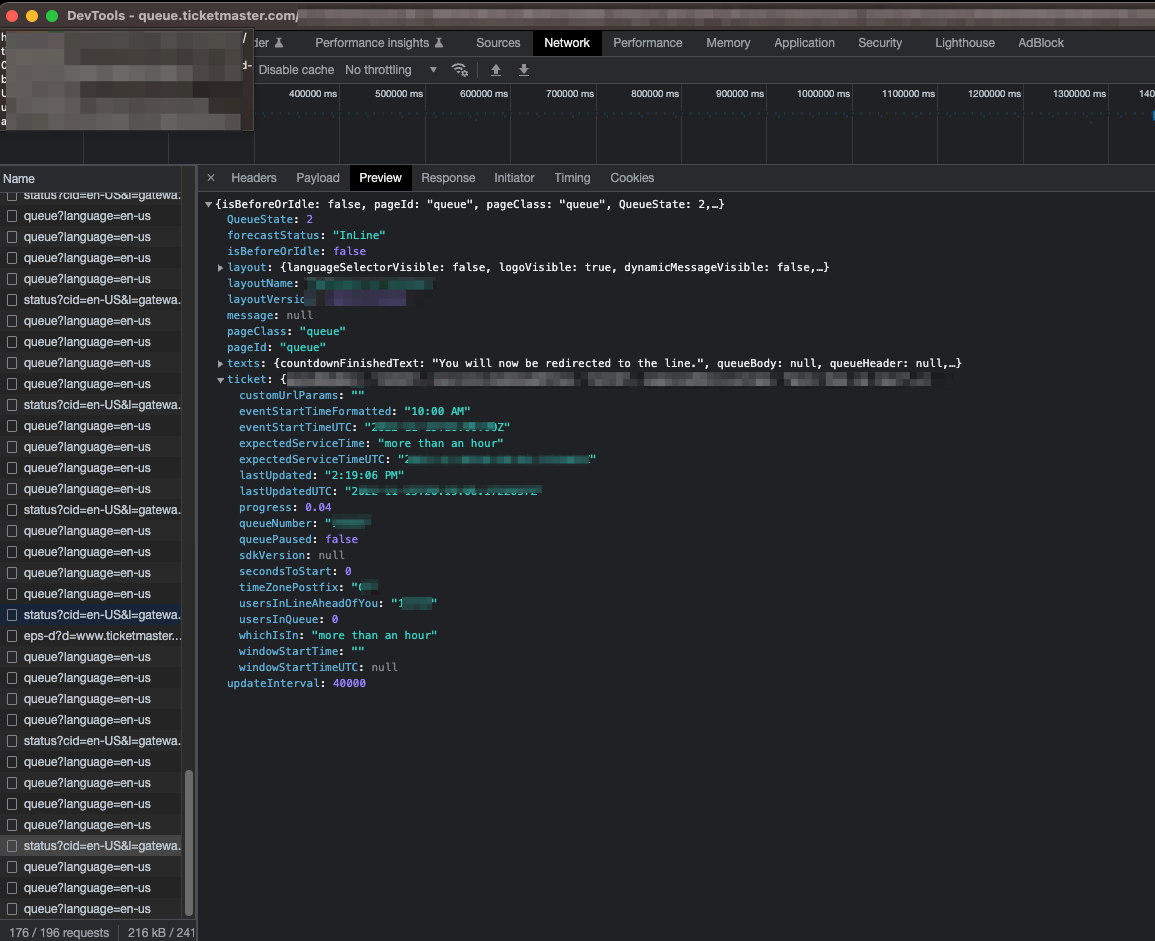Open the AdBlock panel tab
1155x941 pixels.
pyautogui.click(x=1041, y=43)
